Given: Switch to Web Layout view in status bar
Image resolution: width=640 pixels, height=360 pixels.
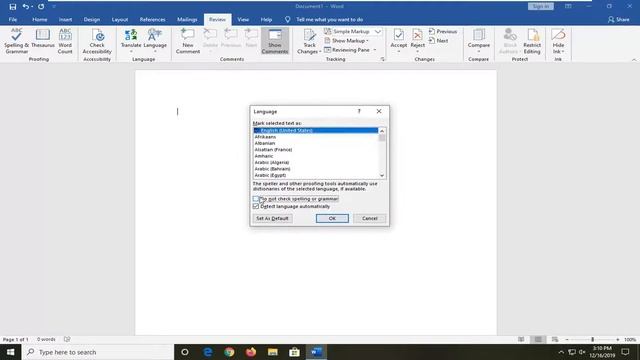Looking at the screenshot, I should point(555,339).
